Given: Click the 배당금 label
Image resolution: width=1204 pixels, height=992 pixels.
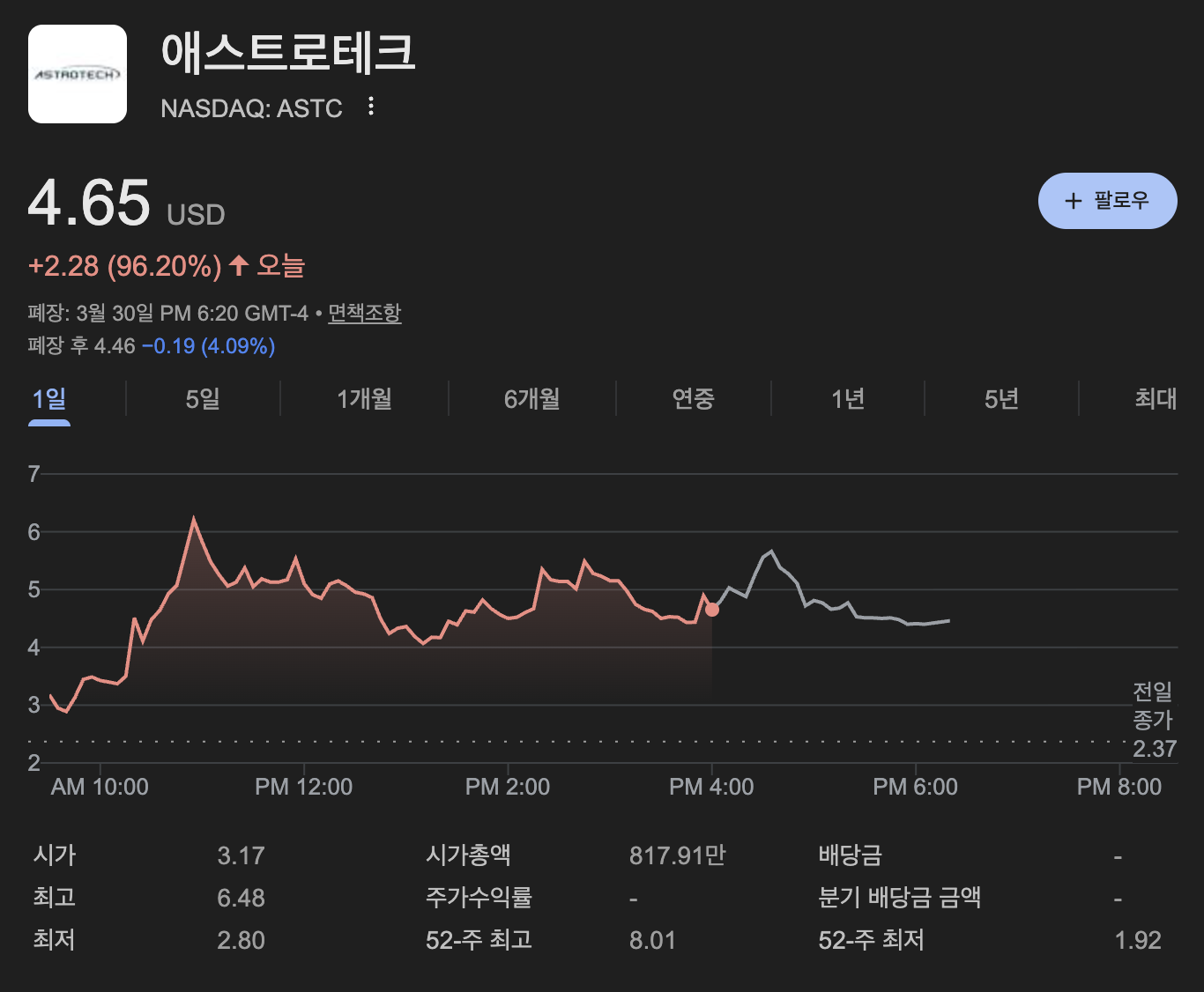Looking at the screenshot, I should 850,855.
